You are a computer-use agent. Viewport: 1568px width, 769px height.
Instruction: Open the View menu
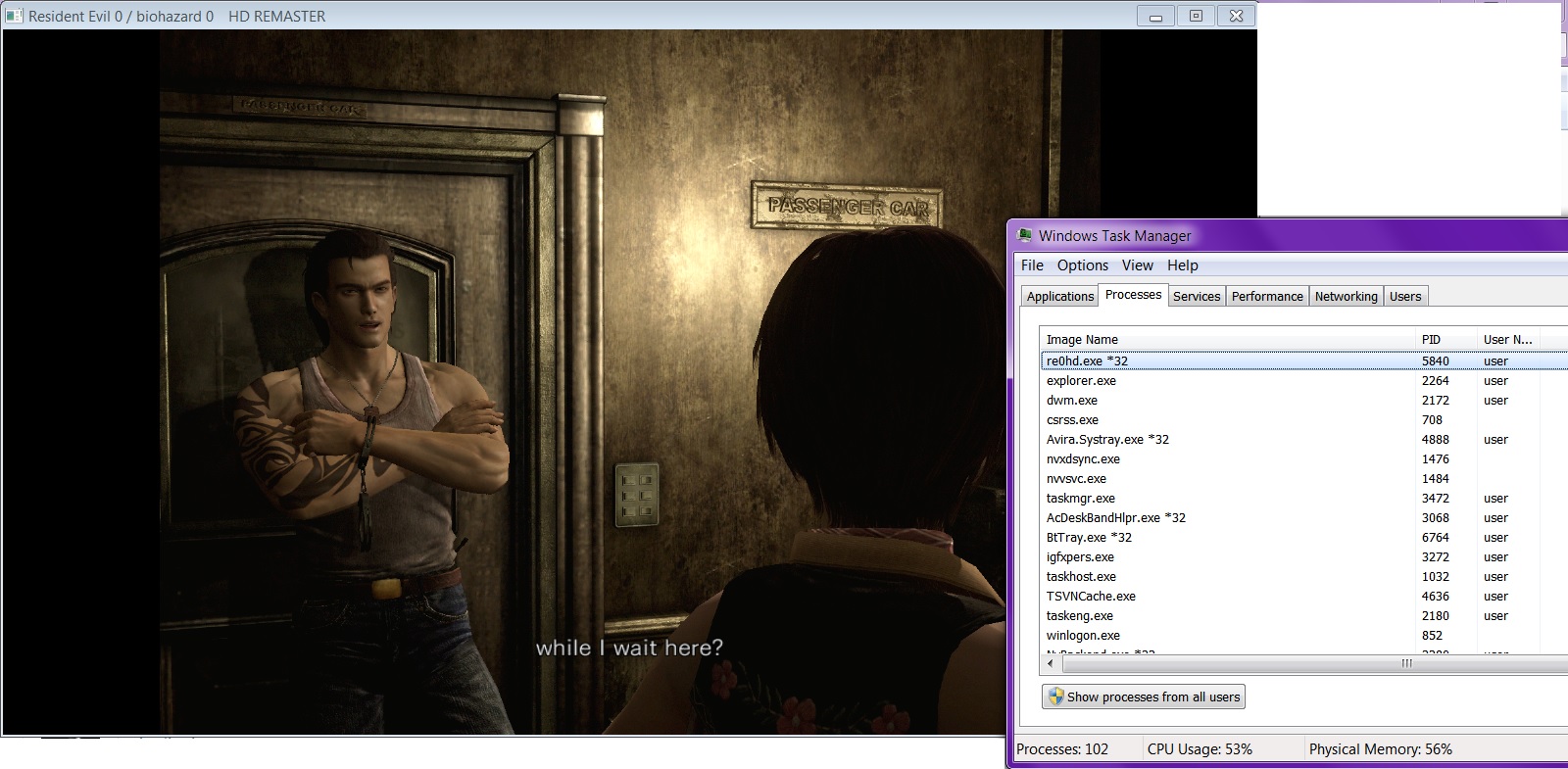click(1137, 265)
